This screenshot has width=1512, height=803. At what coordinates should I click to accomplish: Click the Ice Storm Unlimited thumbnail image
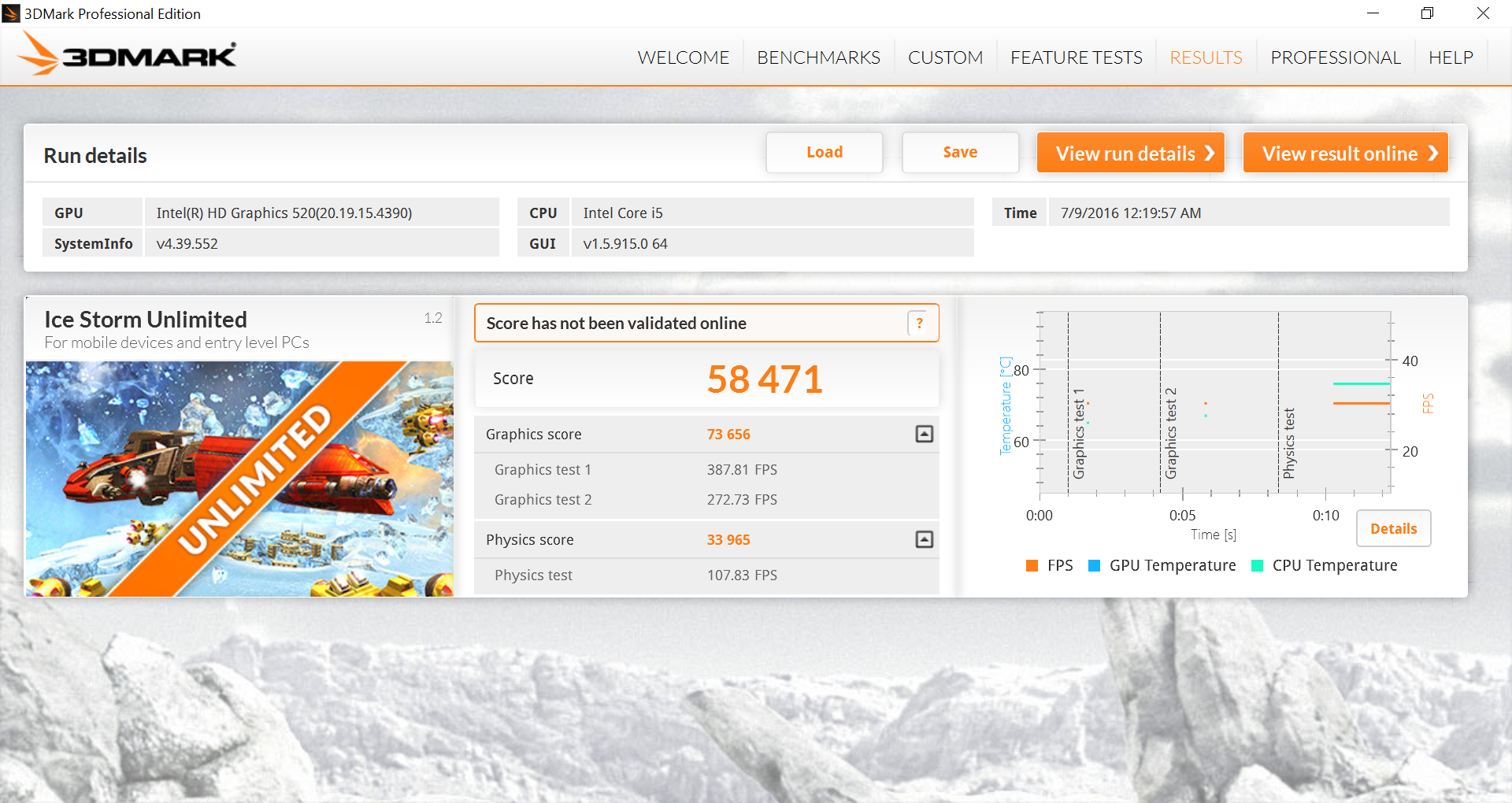(239, 479)
